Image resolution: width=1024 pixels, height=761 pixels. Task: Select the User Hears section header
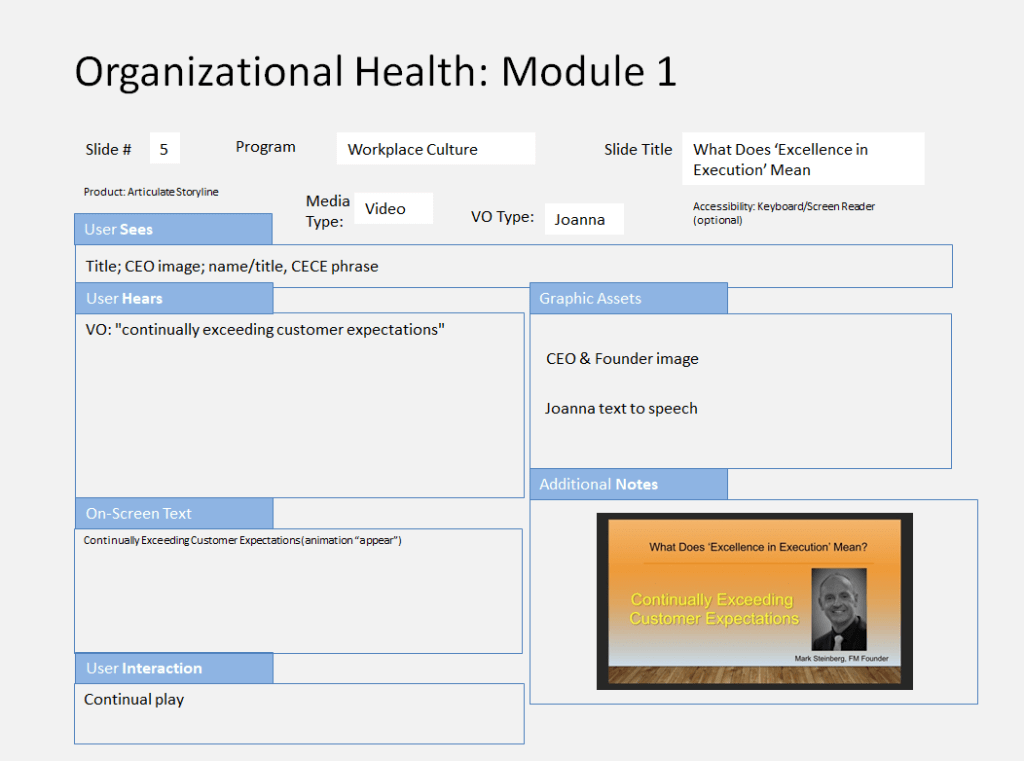[173, 298]
